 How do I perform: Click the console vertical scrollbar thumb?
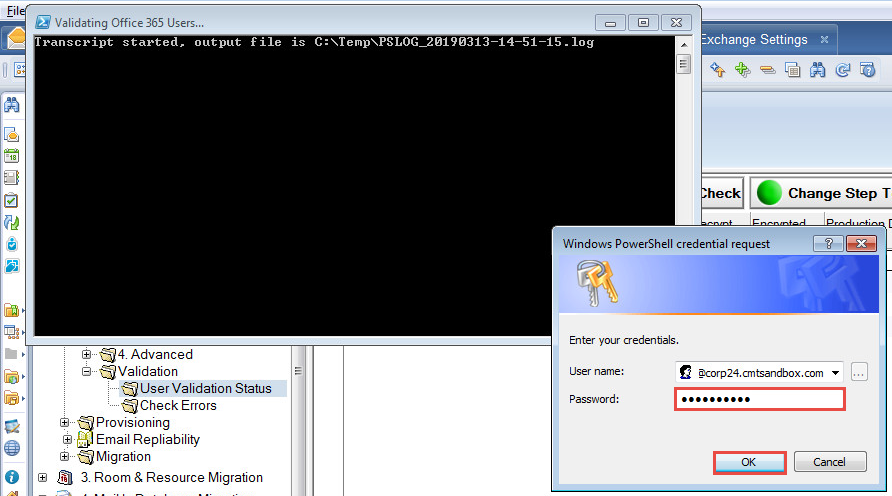pos(684,64)
